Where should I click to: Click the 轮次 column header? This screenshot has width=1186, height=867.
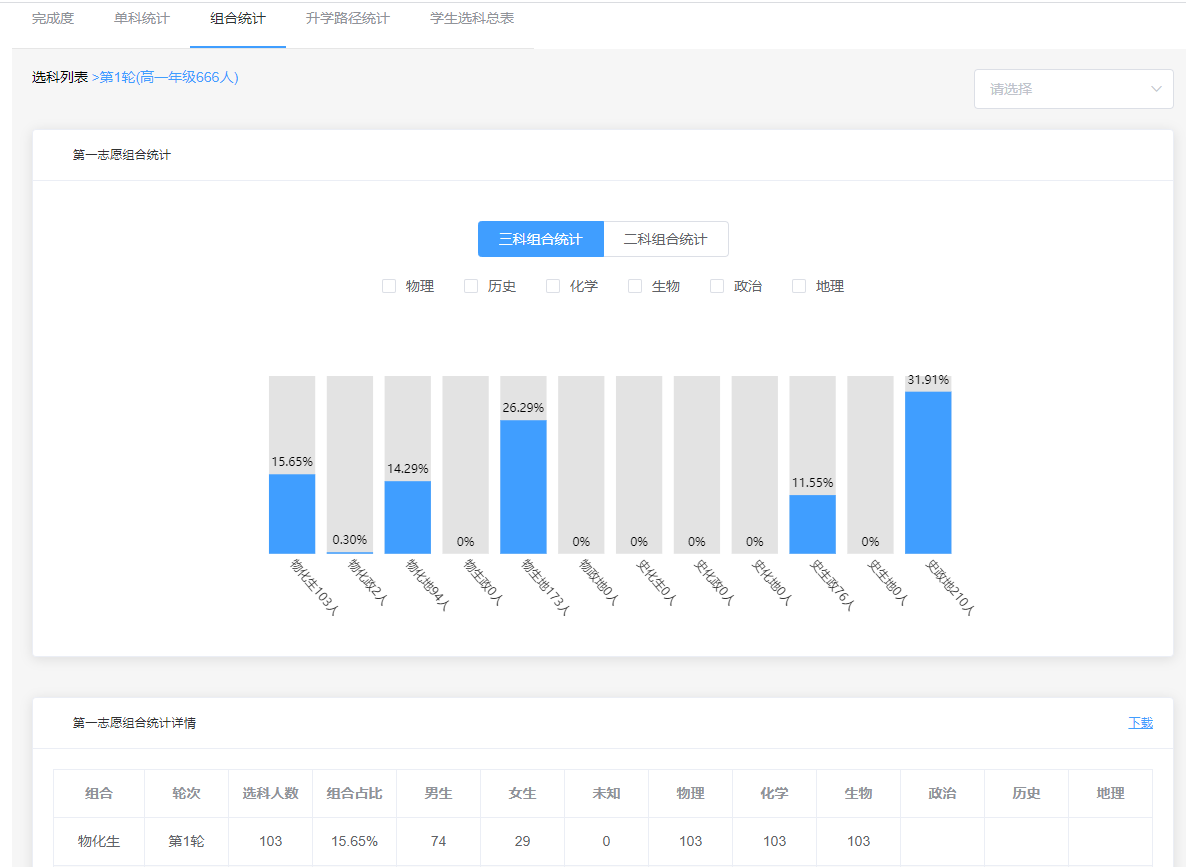coord(186,793)
